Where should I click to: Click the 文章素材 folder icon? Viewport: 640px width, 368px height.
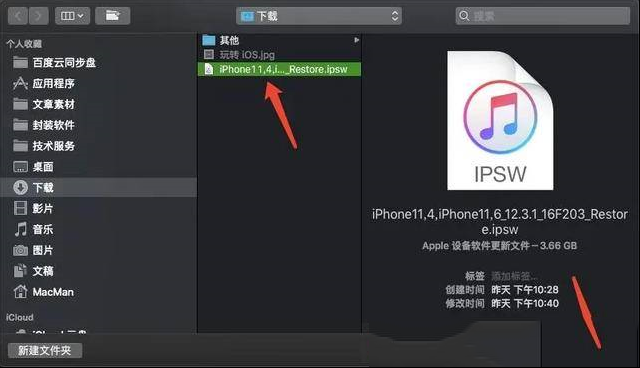click(20, 104)
